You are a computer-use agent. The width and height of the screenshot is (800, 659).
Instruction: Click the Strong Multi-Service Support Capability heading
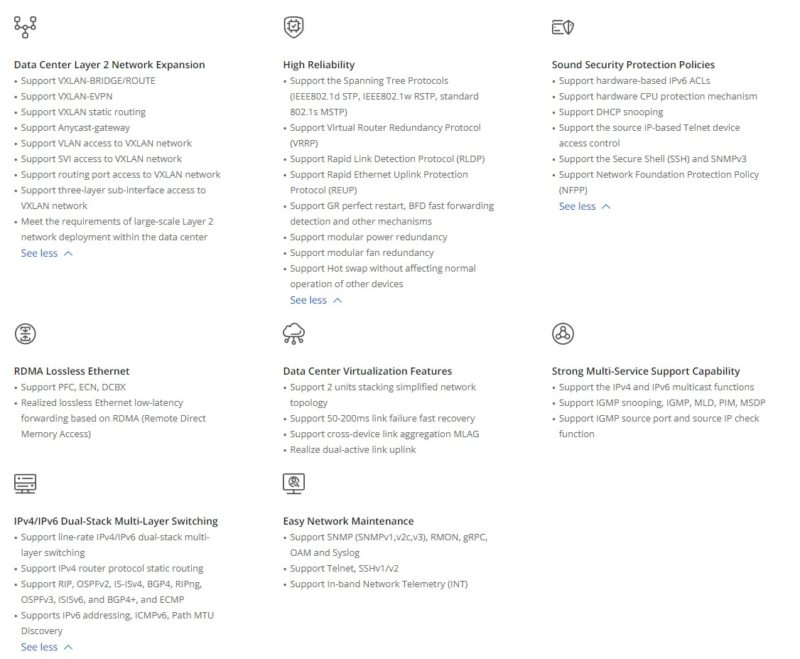click(x=645, y=371)
